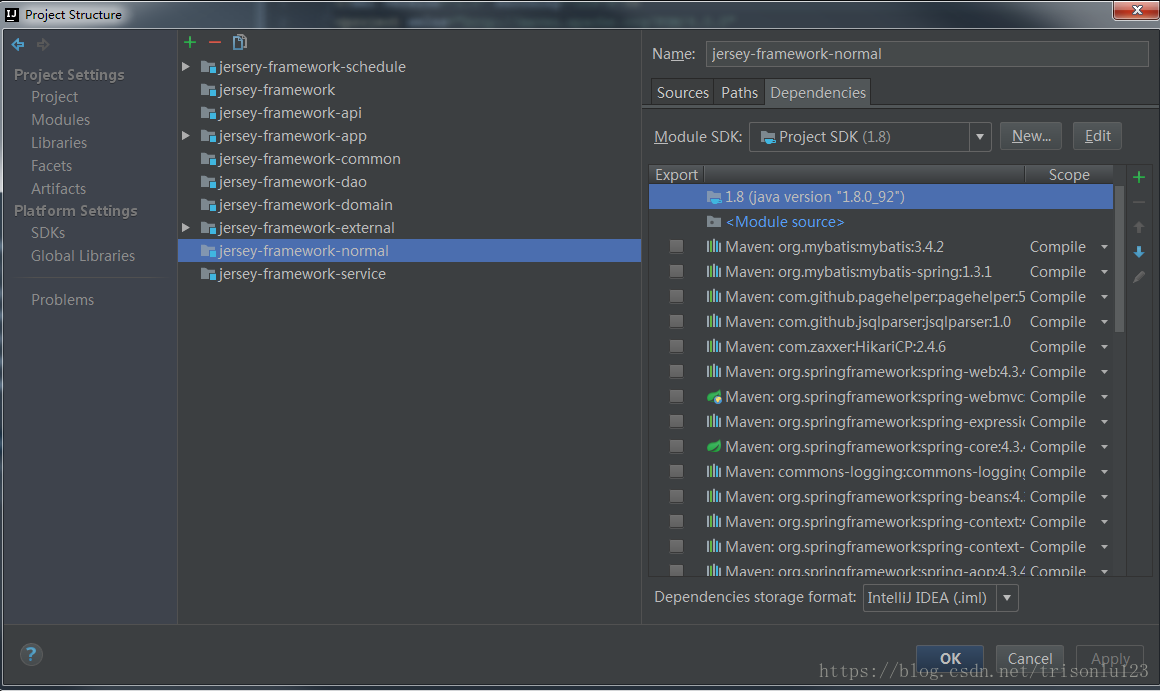Toggle export checkbox for spring-expression

pyautogui.click(x=676, y=422)
